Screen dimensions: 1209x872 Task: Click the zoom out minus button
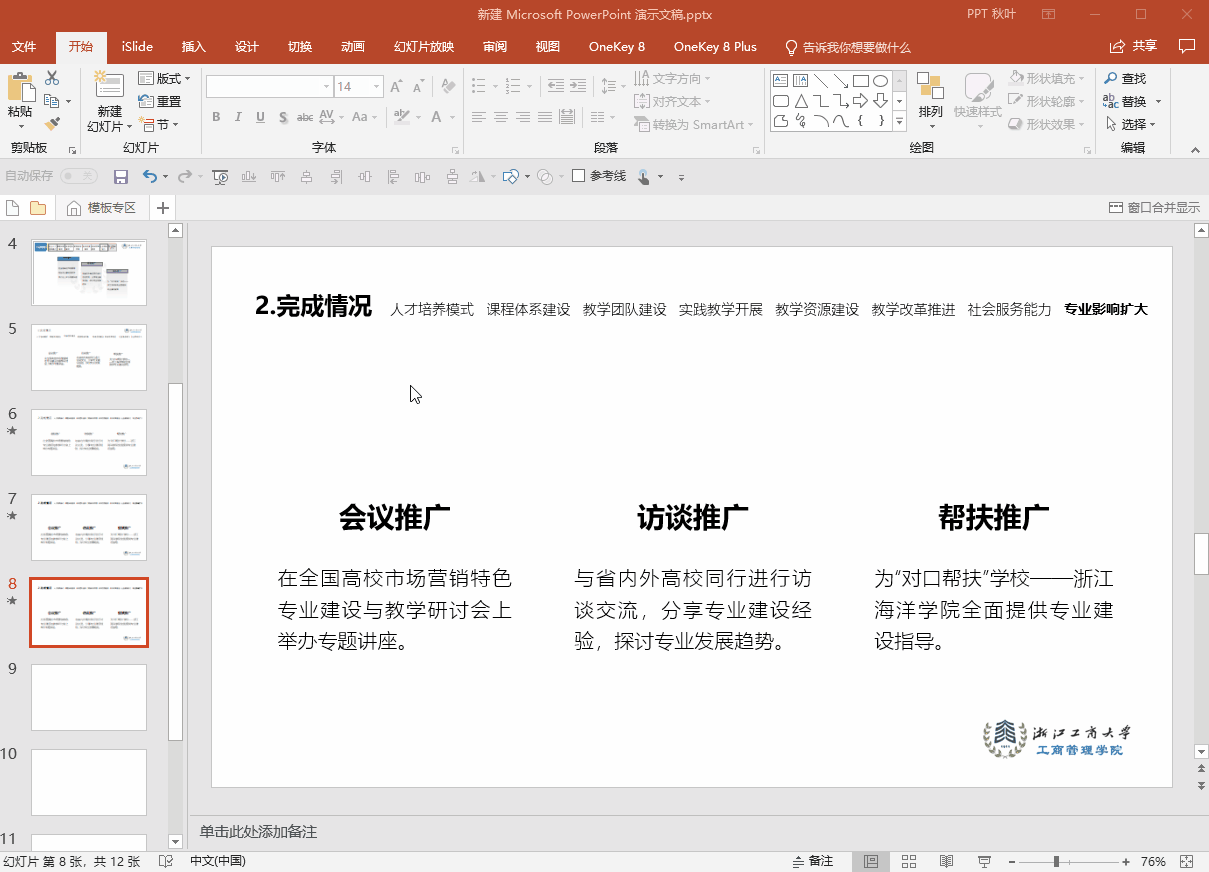pos(1013,861)
